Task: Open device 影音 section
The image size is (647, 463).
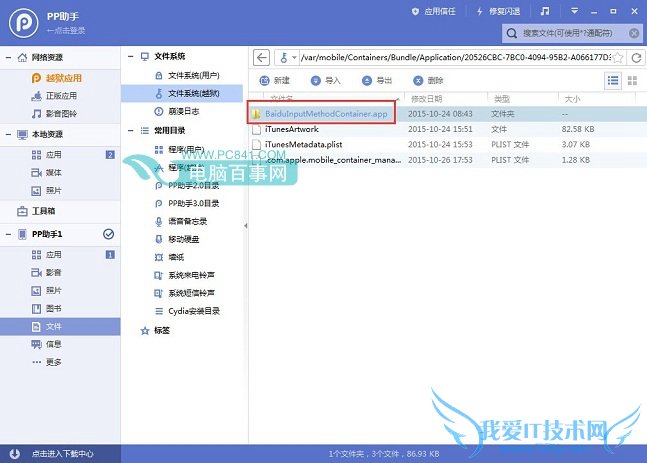Action: pos(47,272)
